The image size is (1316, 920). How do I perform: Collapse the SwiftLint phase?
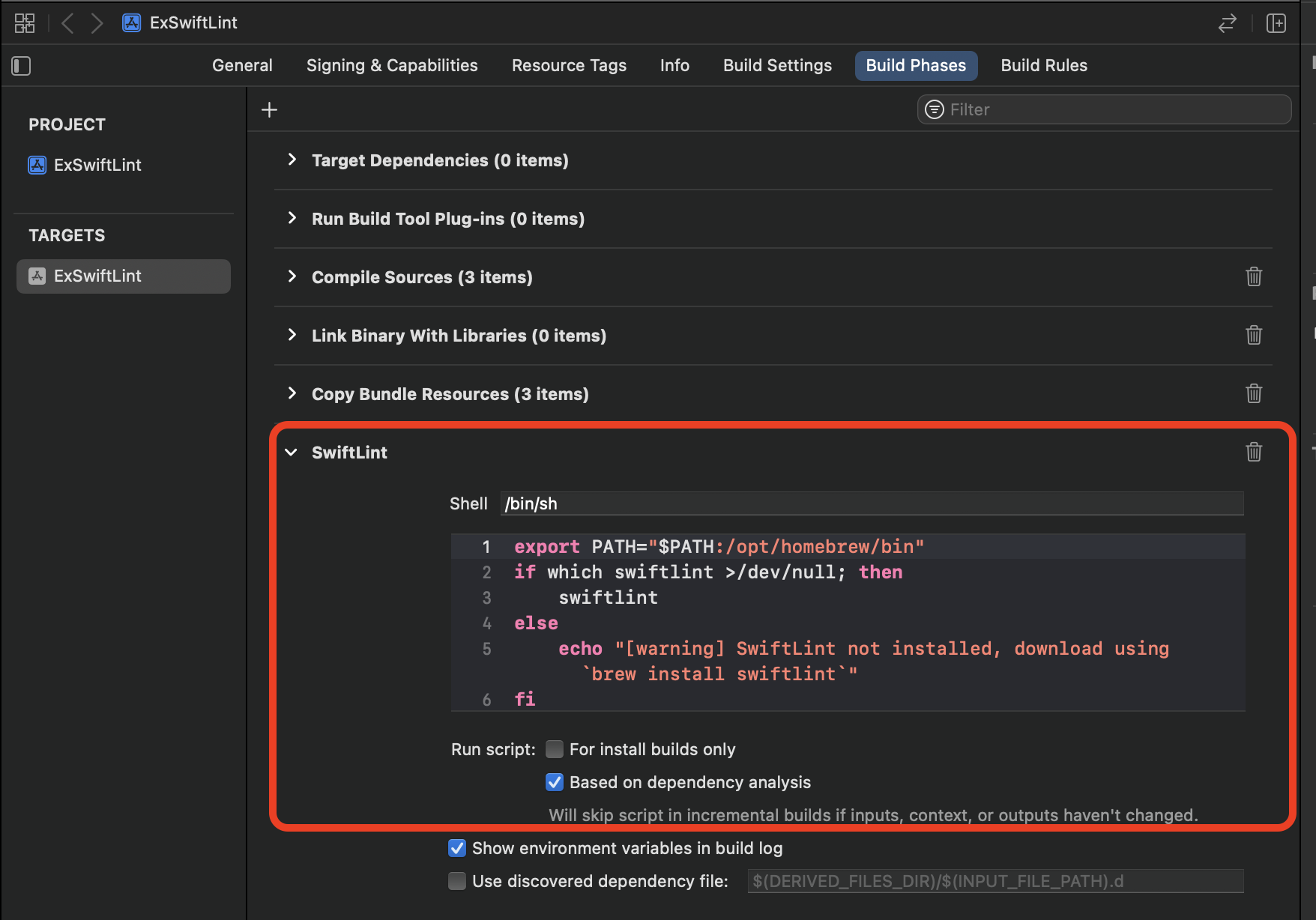(292, 453)
